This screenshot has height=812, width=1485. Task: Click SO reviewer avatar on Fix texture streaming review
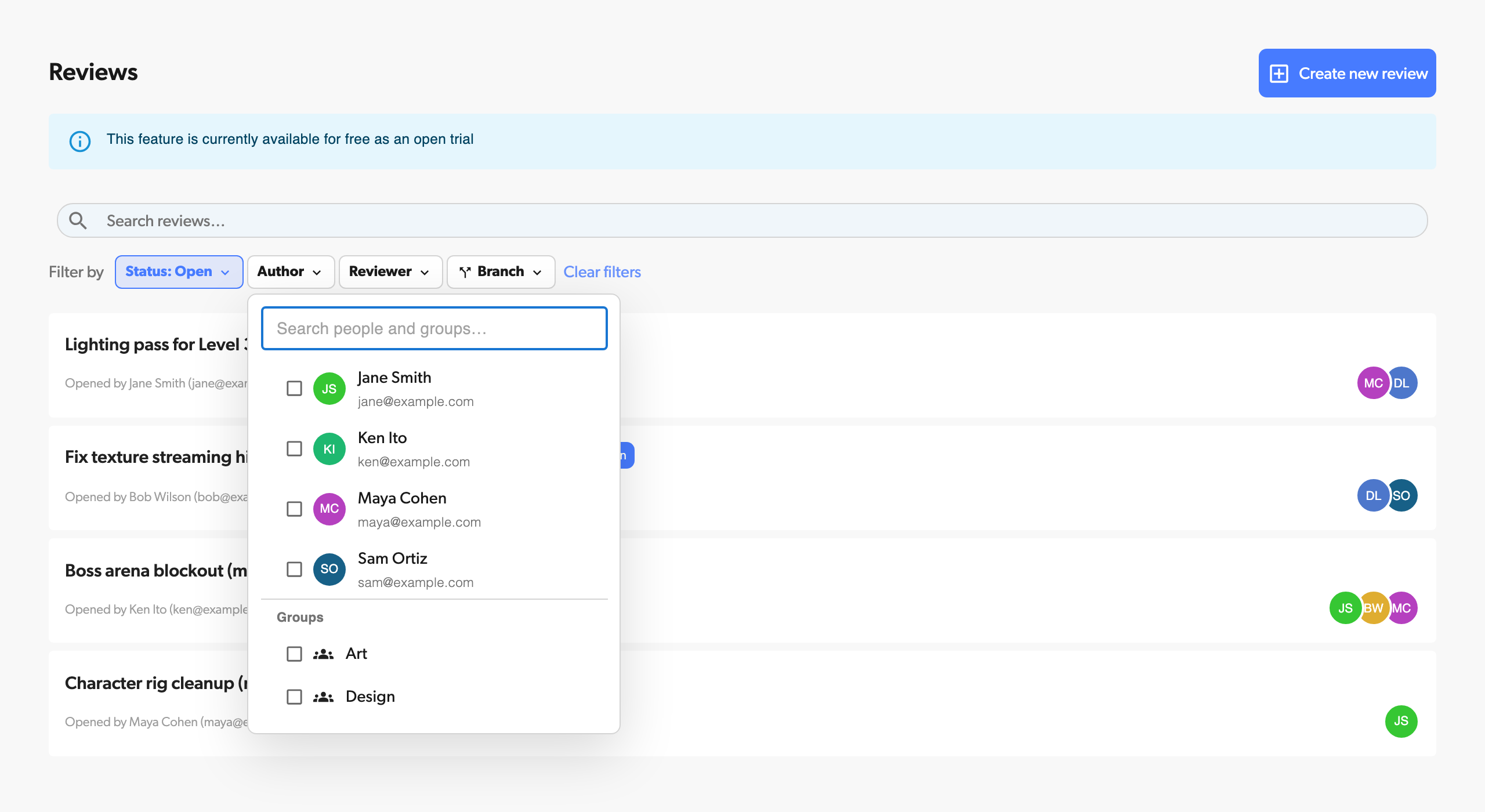pos(1403,495)
